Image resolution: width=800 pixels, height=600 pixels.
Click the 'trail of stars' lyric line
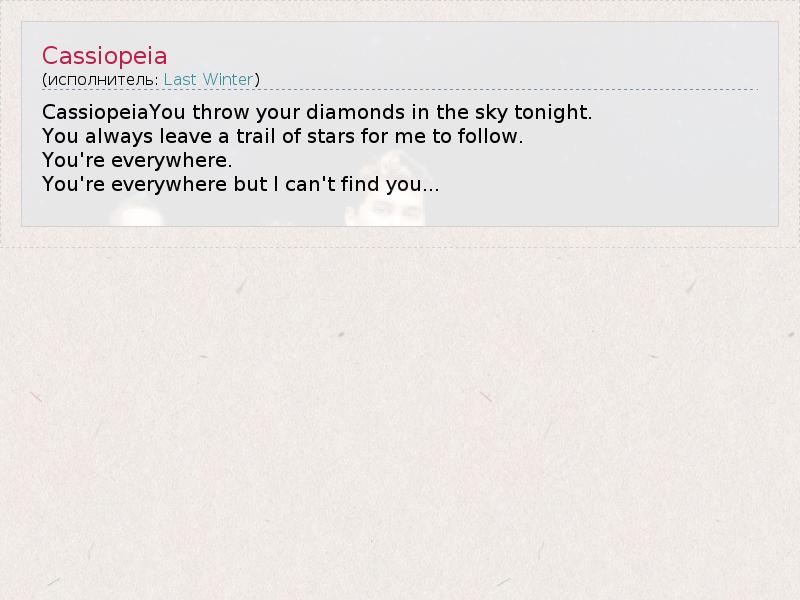[282, 136]
